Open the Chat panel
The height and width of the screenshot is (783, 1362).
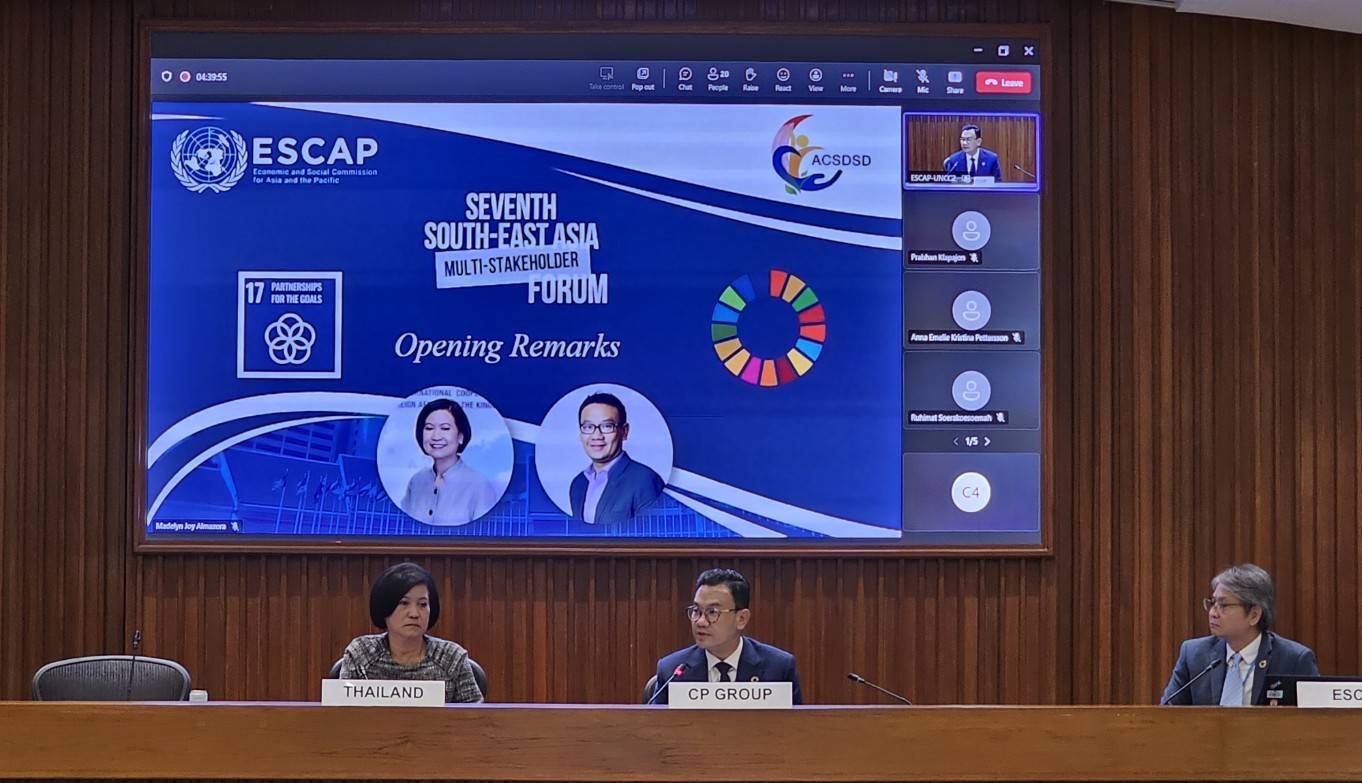(685, 78)
